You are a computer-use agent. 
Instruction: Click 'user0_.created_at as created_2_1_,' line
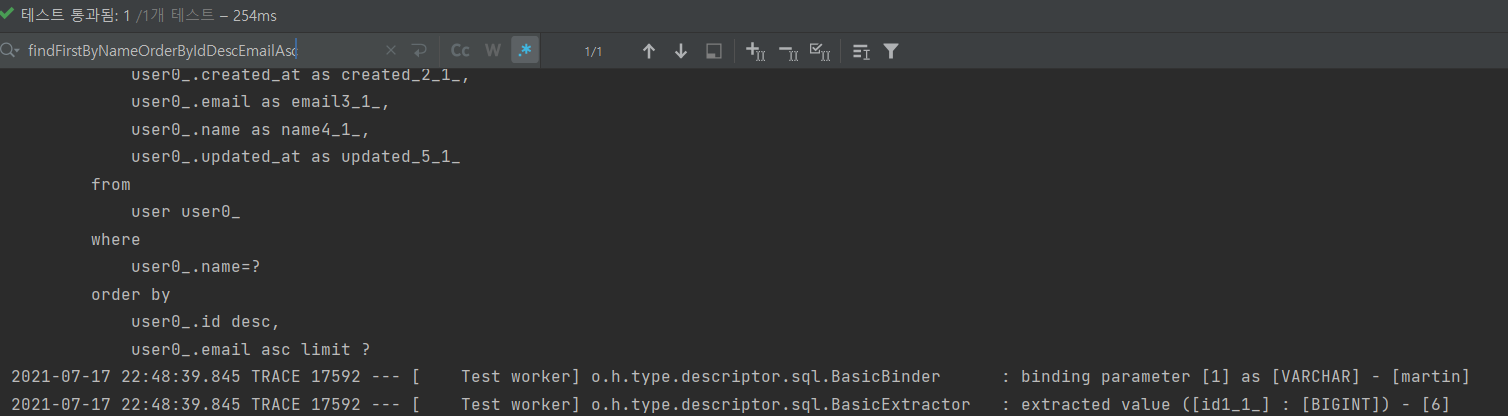[300, 75]
